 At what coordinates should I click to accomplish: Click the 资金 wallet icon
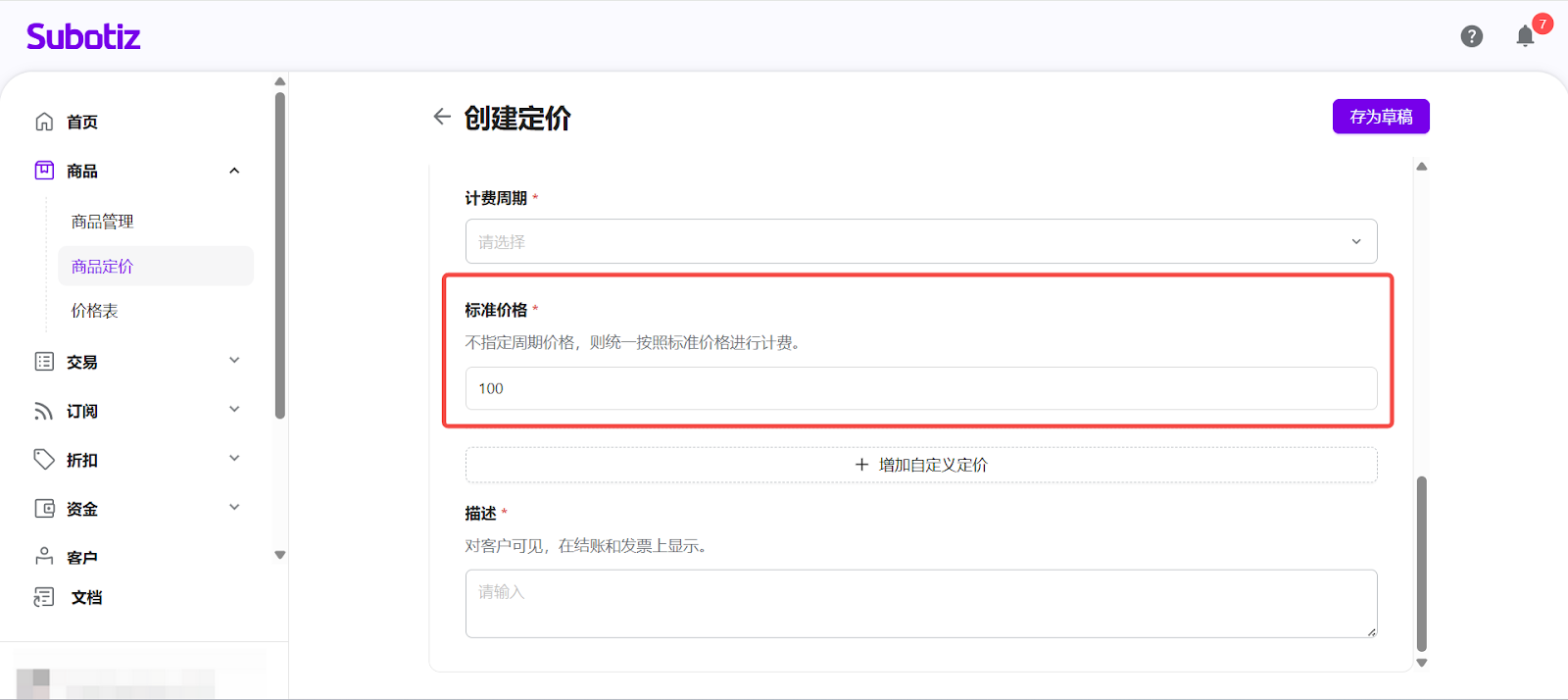coord(44,508)
